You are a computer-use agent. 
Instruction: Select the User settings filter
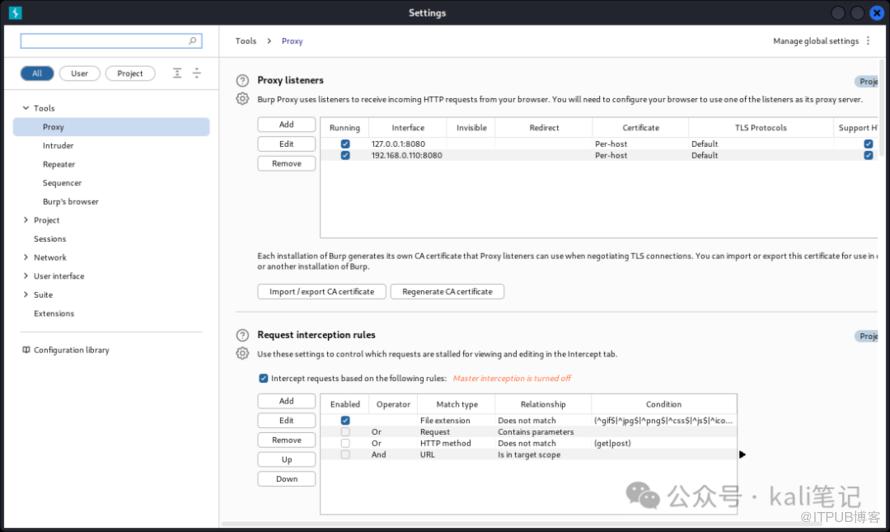click(79, 73)
